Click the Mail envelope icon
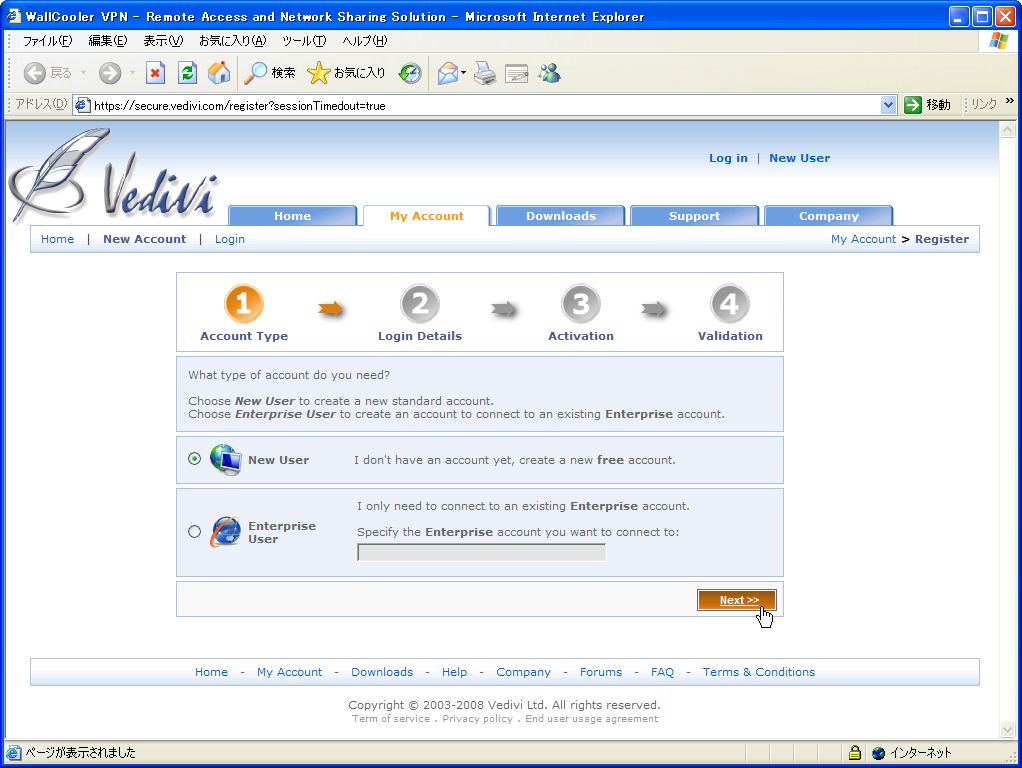Image resolution: width=1022 pixels, height=768 pixels. coord(448,73)
